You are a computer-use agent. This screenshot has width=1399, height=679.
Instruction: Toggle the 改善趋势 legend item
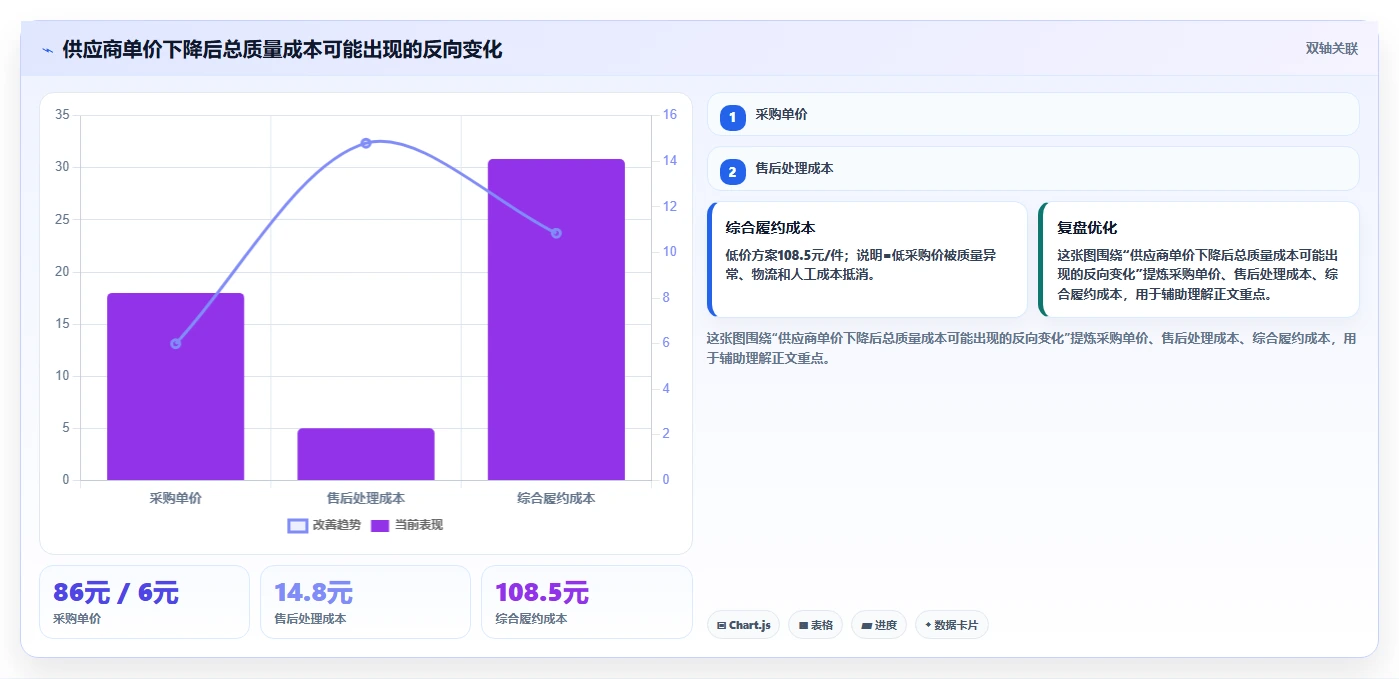click(324, 525)
